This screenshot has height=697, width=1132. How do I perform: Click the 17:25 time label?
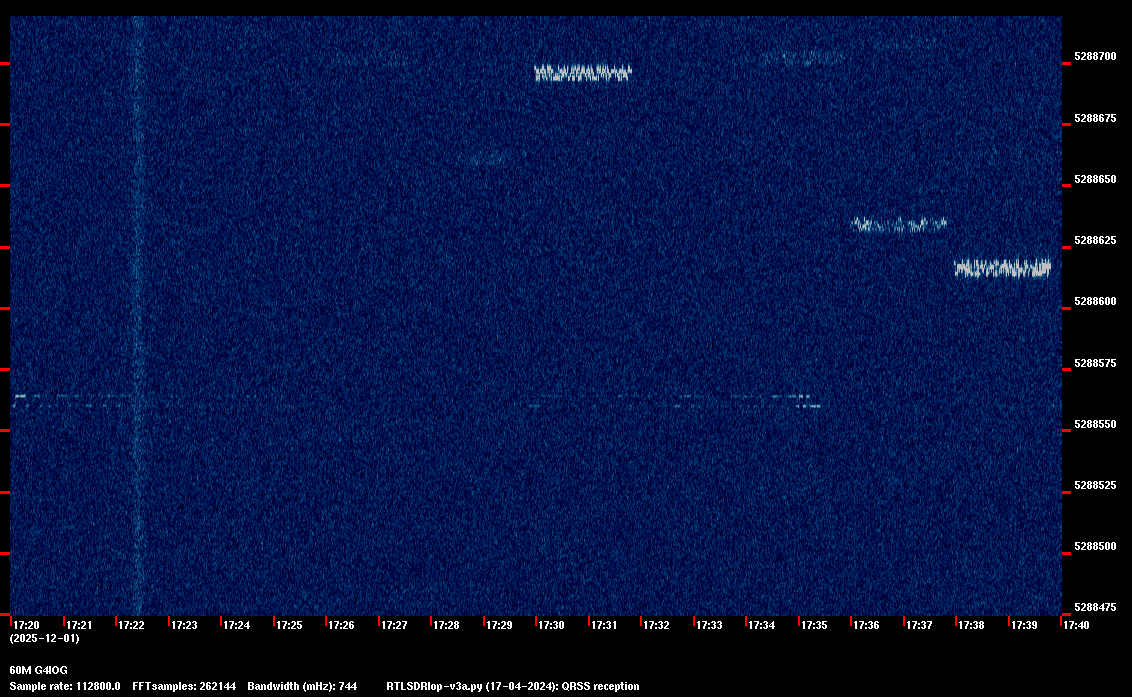[289, 625]
